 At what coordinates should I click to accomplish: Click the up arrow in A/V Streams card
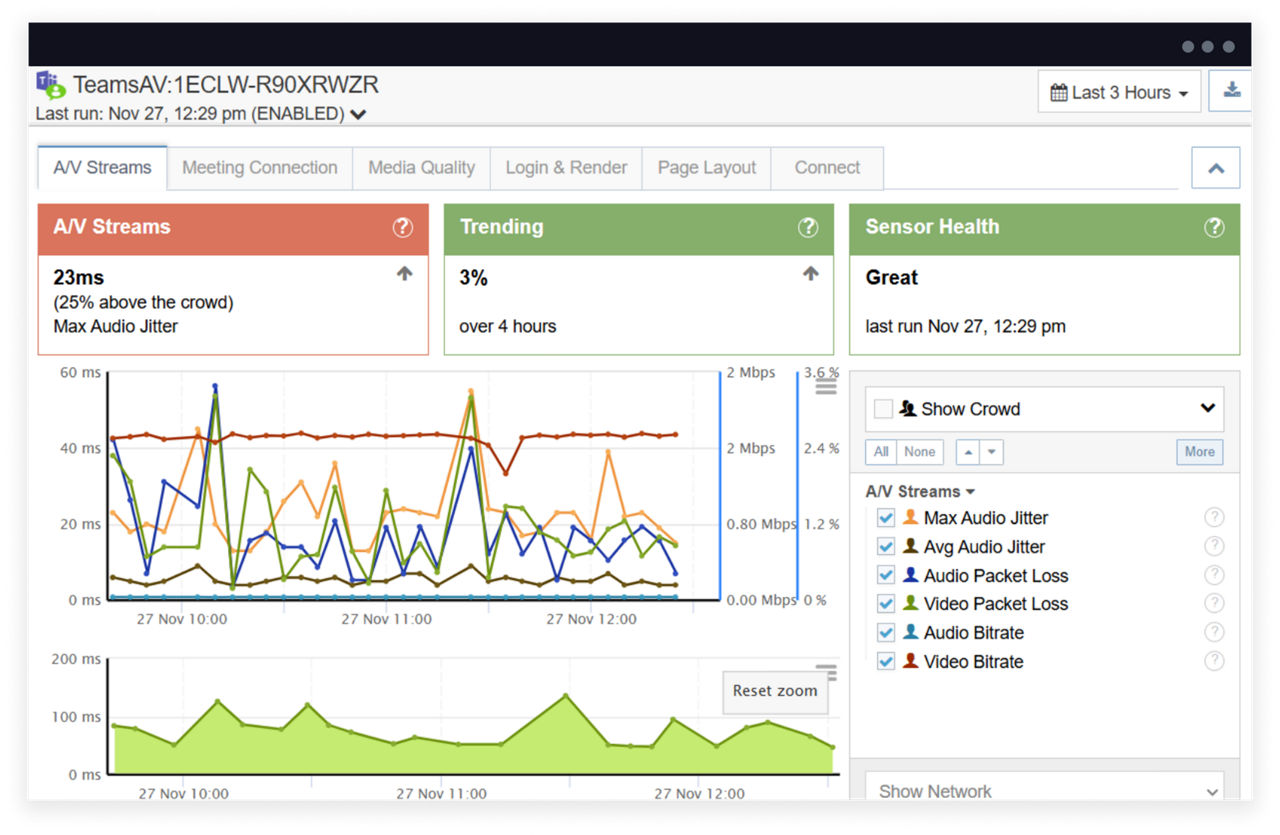tap(404, 273)
